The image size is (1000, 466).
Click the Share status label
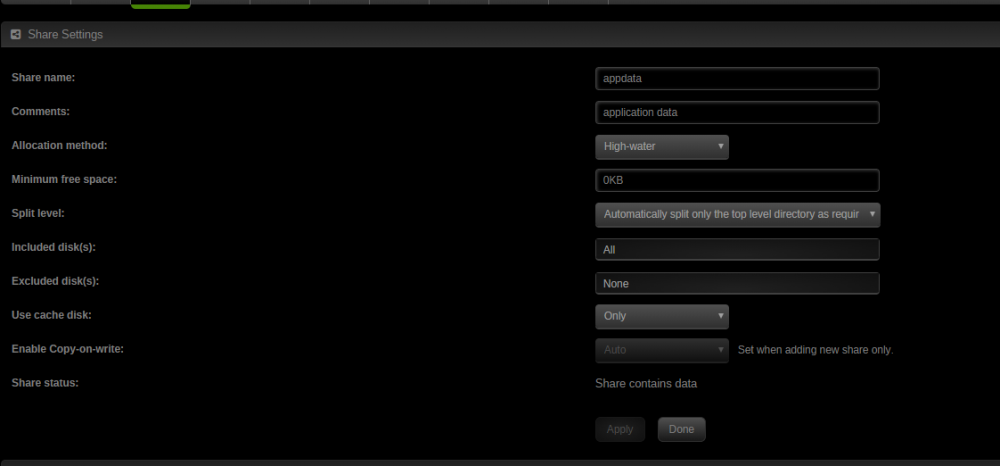(x=45, y=383)
